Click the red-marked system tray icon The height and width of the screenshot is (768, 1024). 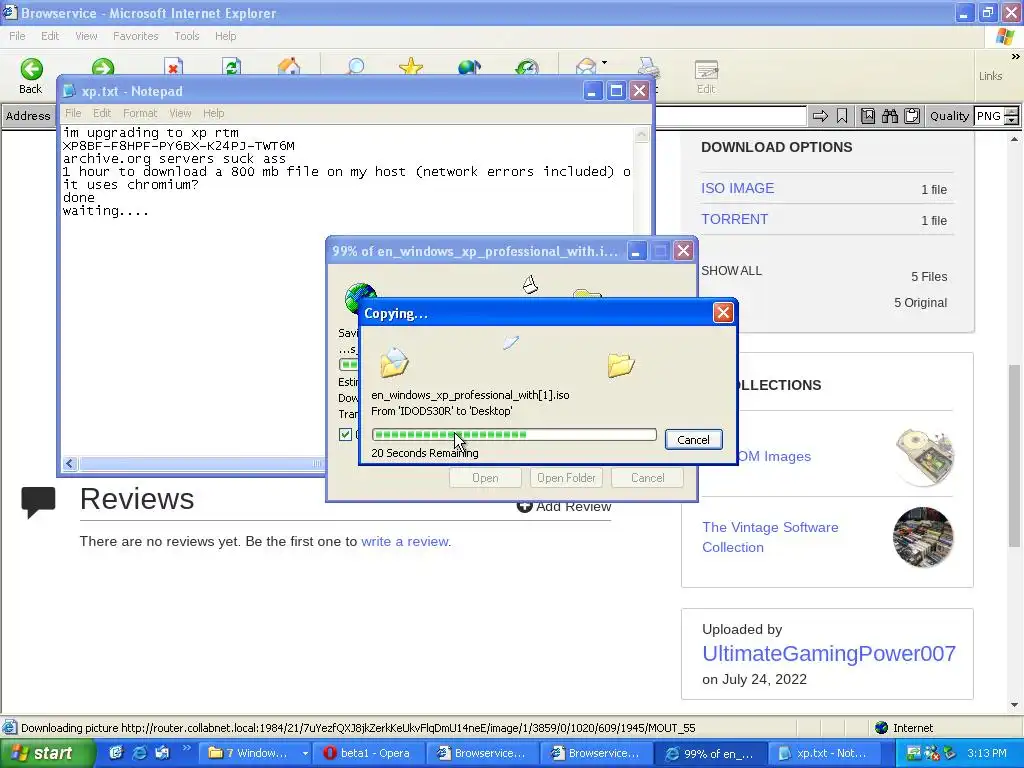click(x=932, y=753)
